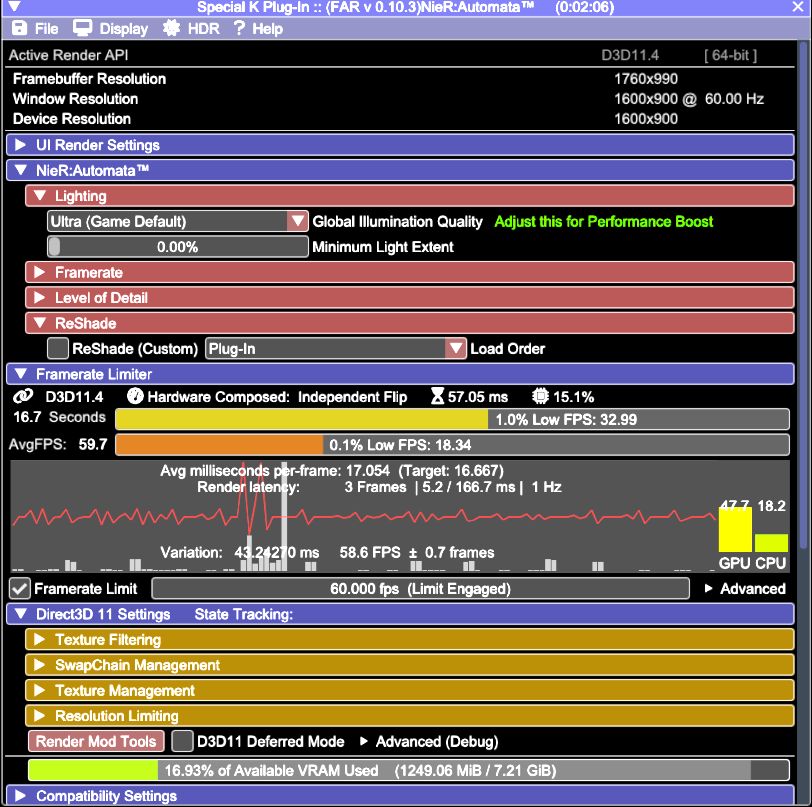Click the 1.0% Low FPS bar
The height and width of the screenshot is (807, 812).
[452, 419]
